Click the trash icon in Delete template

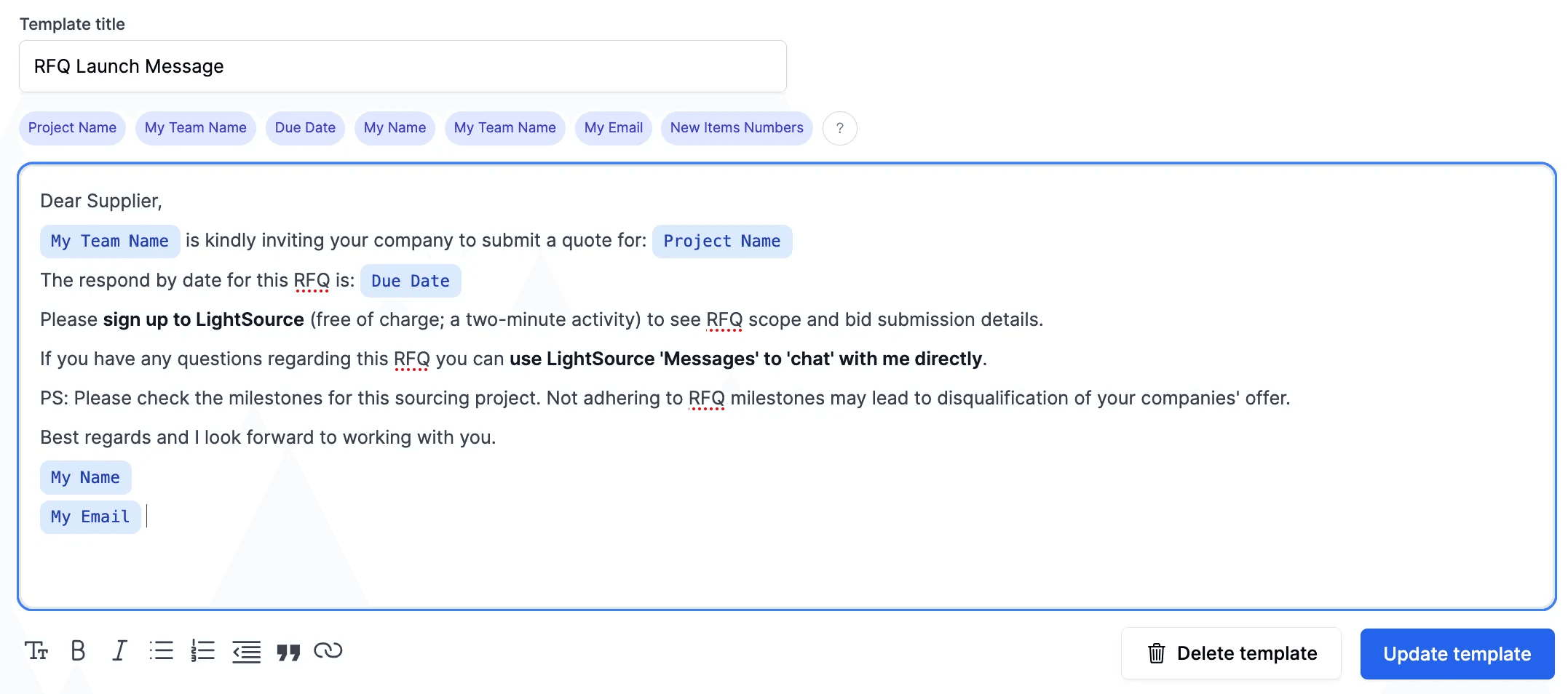(1156, 653)
